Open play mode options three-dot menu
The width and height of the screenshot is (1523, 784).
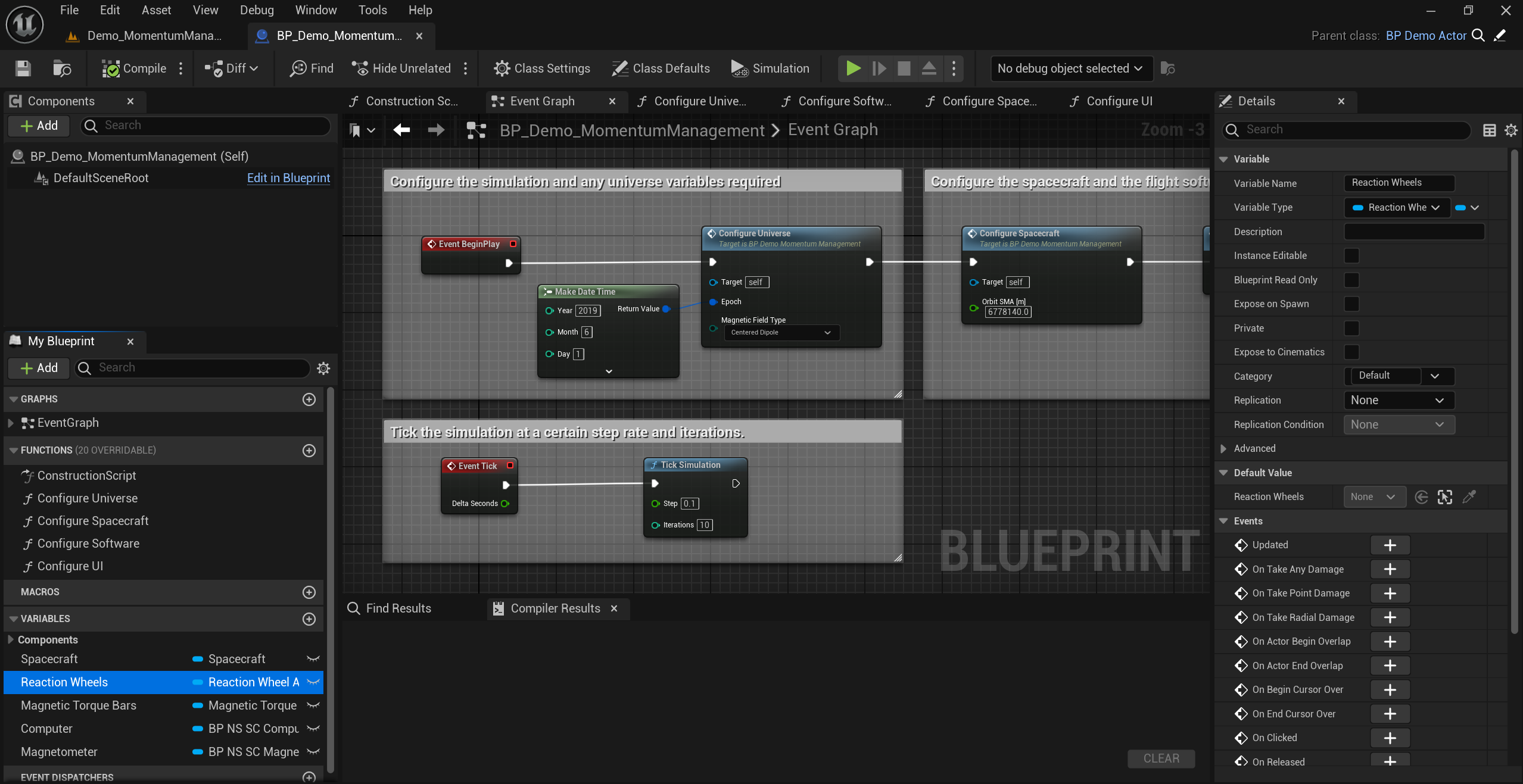coord(954,68)
